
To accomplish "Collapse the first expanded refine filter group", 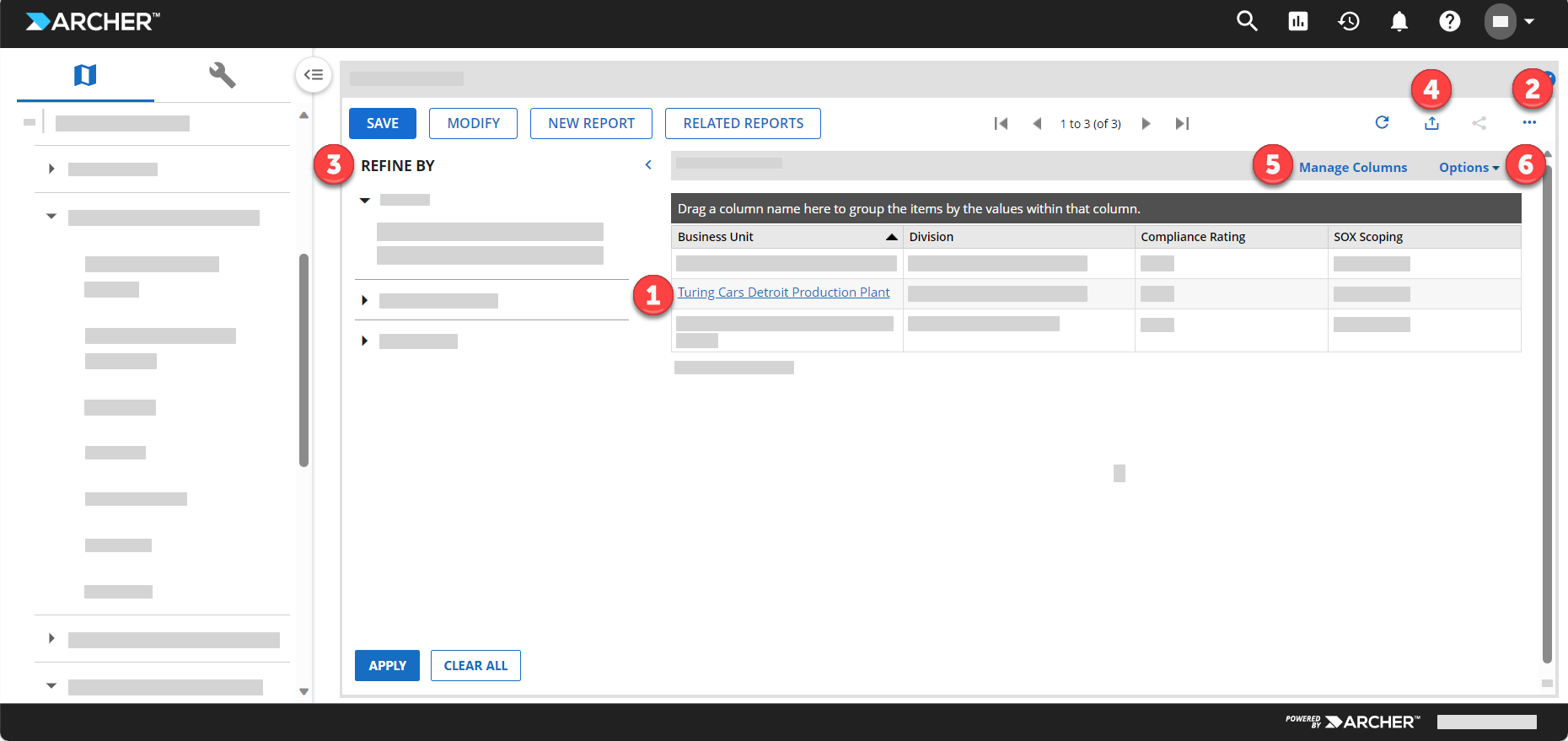I will click(365, 201).
